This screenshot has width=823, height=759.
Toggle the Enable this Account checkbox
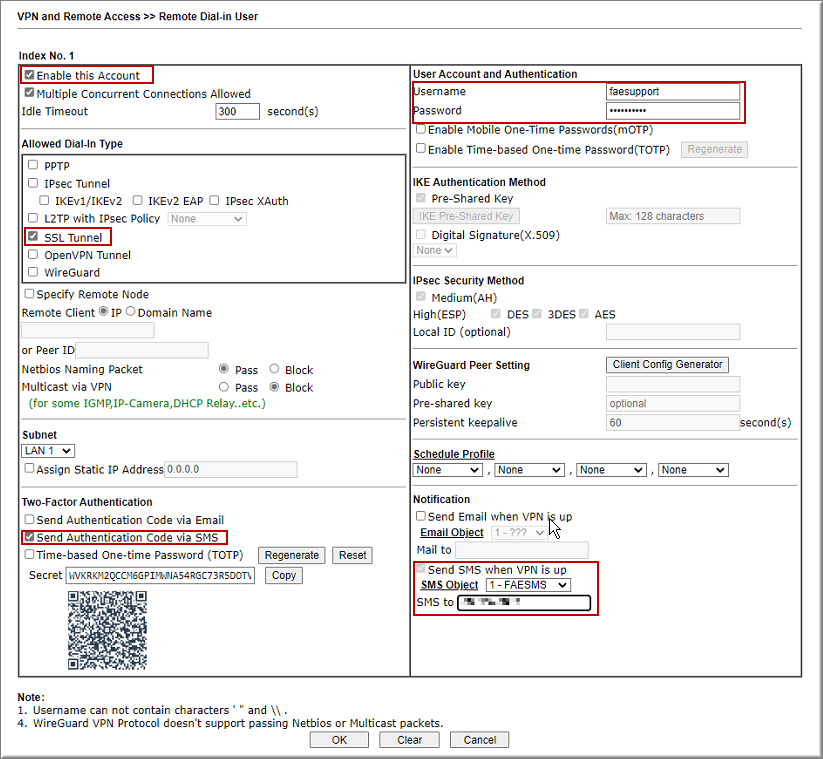pos(30,75)
